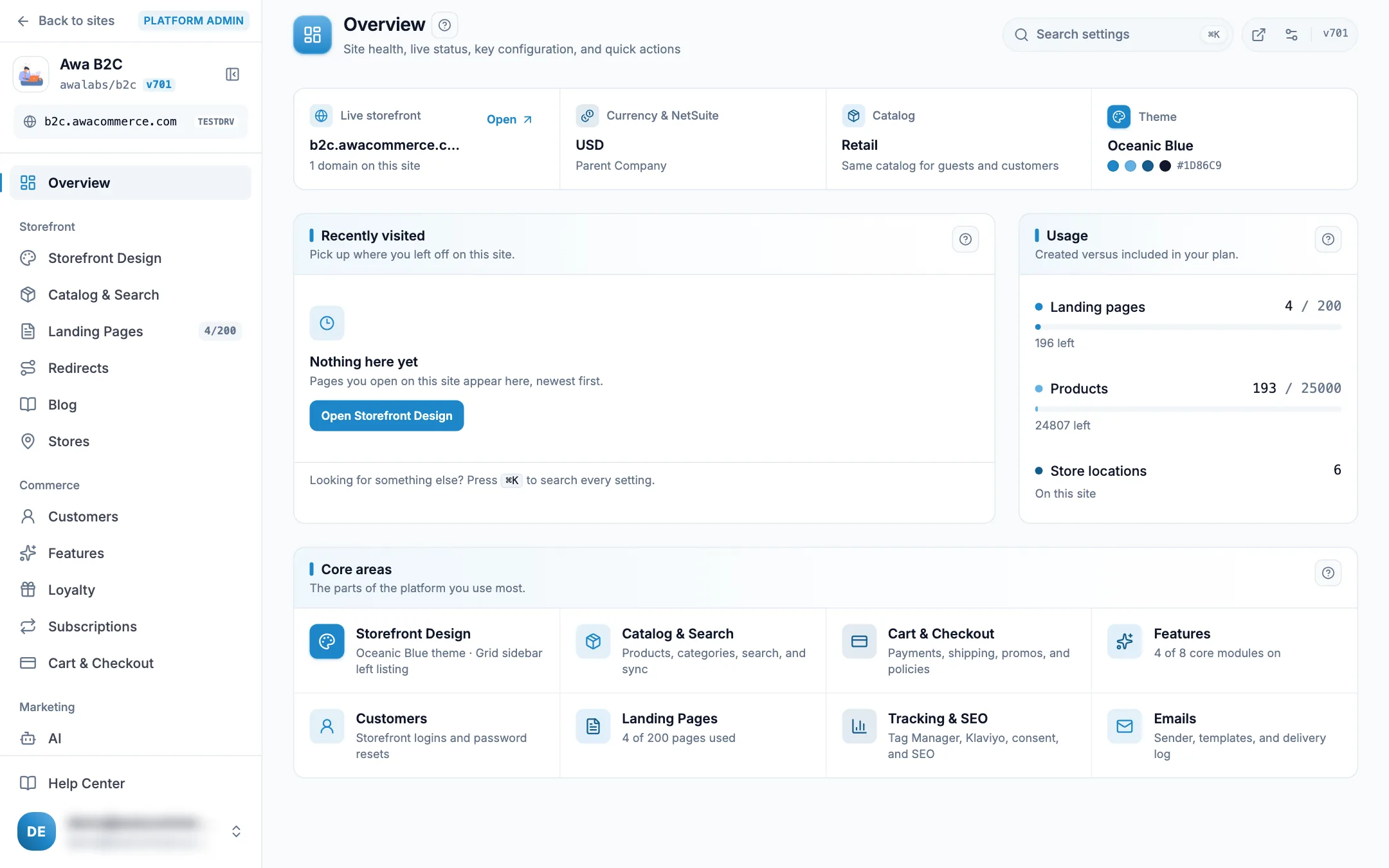This screenshot has height=868, width=1389.
Task: Click the Currency & NetSuite link icon
Action: coord(587,116)
